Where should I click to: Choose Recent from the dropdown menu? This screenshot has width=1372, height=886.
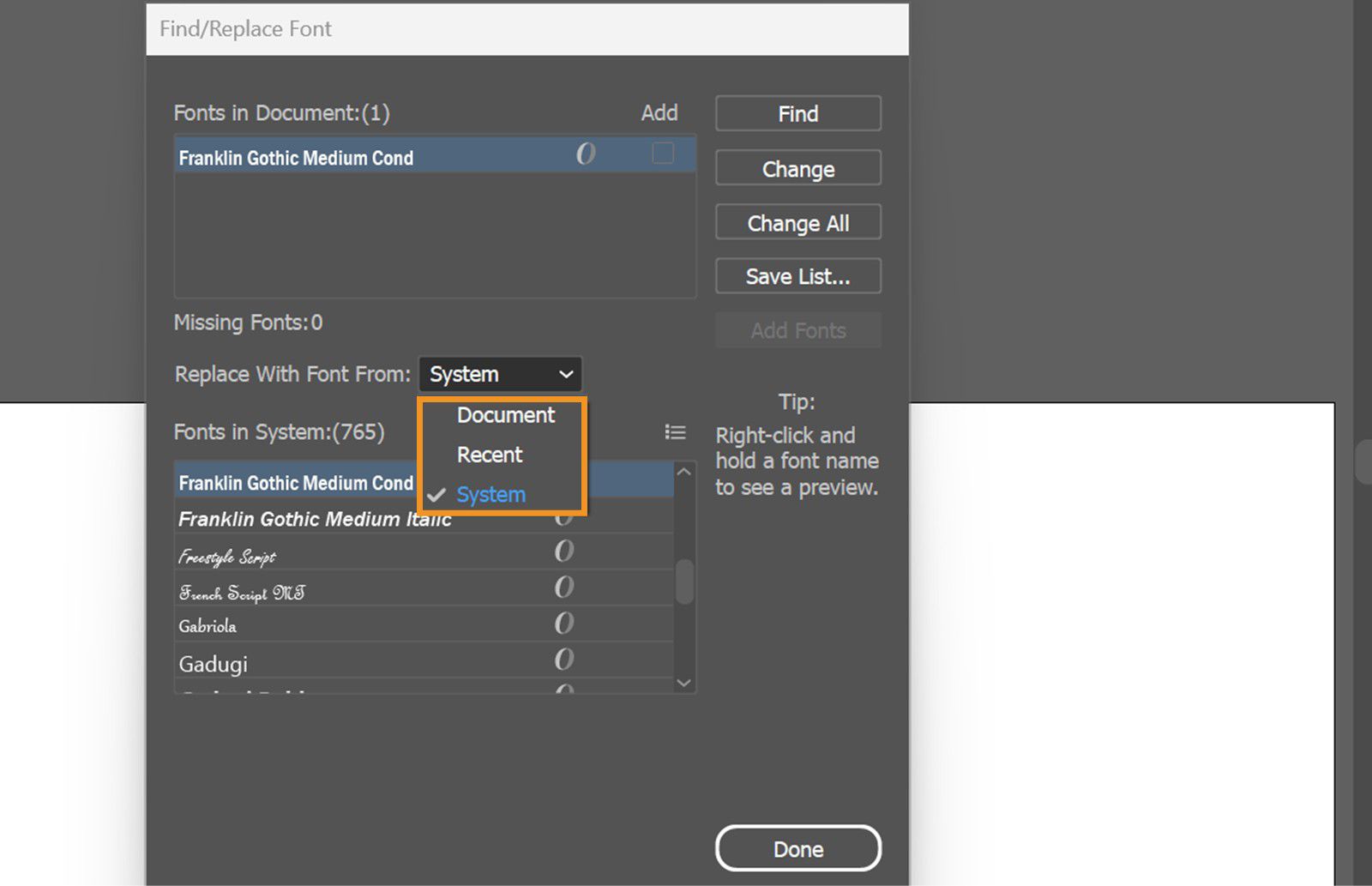[x=490, y=455]
